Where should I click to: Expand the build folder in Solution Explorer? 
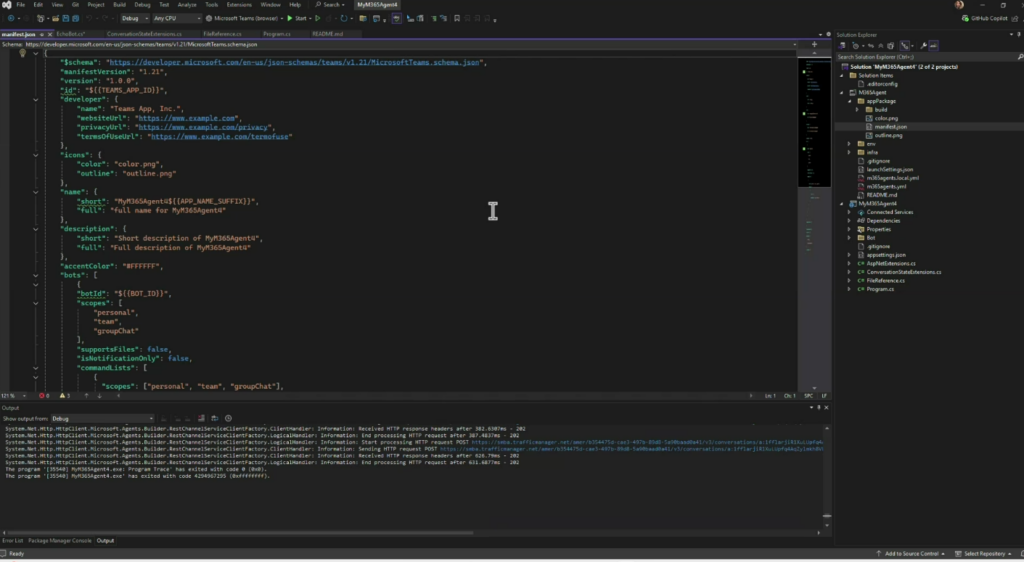click(857, 110)
